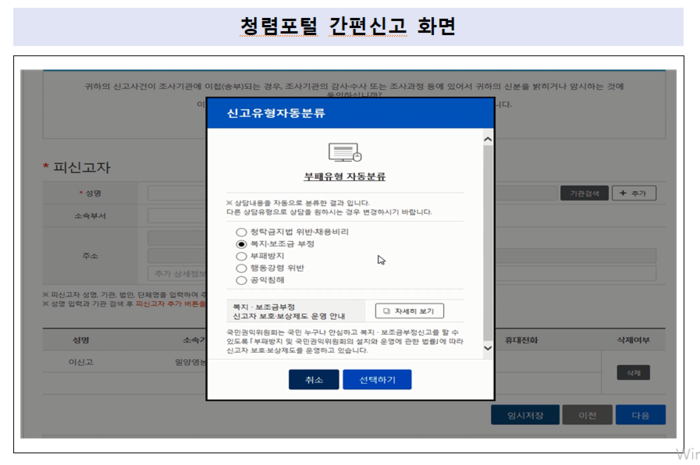Click the monitor icon above 부패유형 자동분류

pos(344,153)
